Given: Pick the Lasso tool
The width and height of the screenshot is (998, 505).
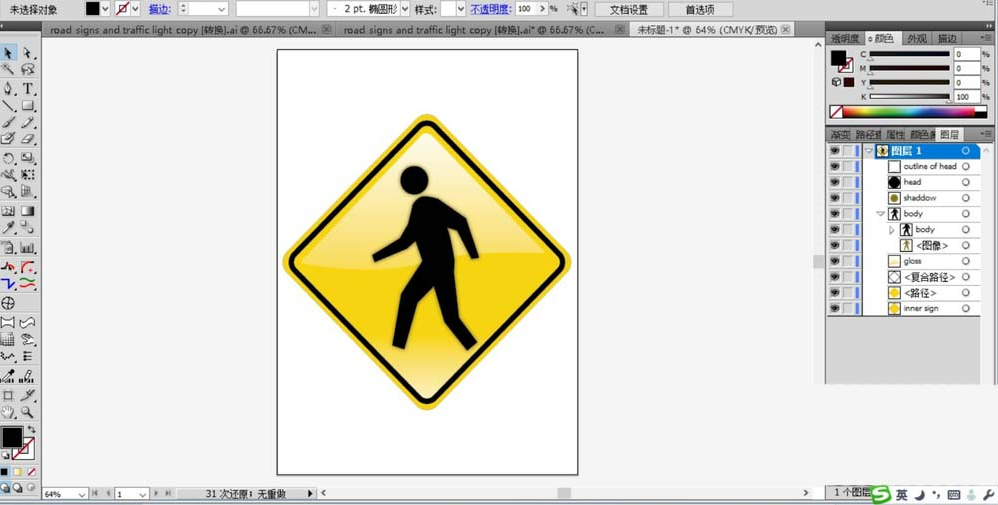Looking at the screenshot, I should coord(27,69).
